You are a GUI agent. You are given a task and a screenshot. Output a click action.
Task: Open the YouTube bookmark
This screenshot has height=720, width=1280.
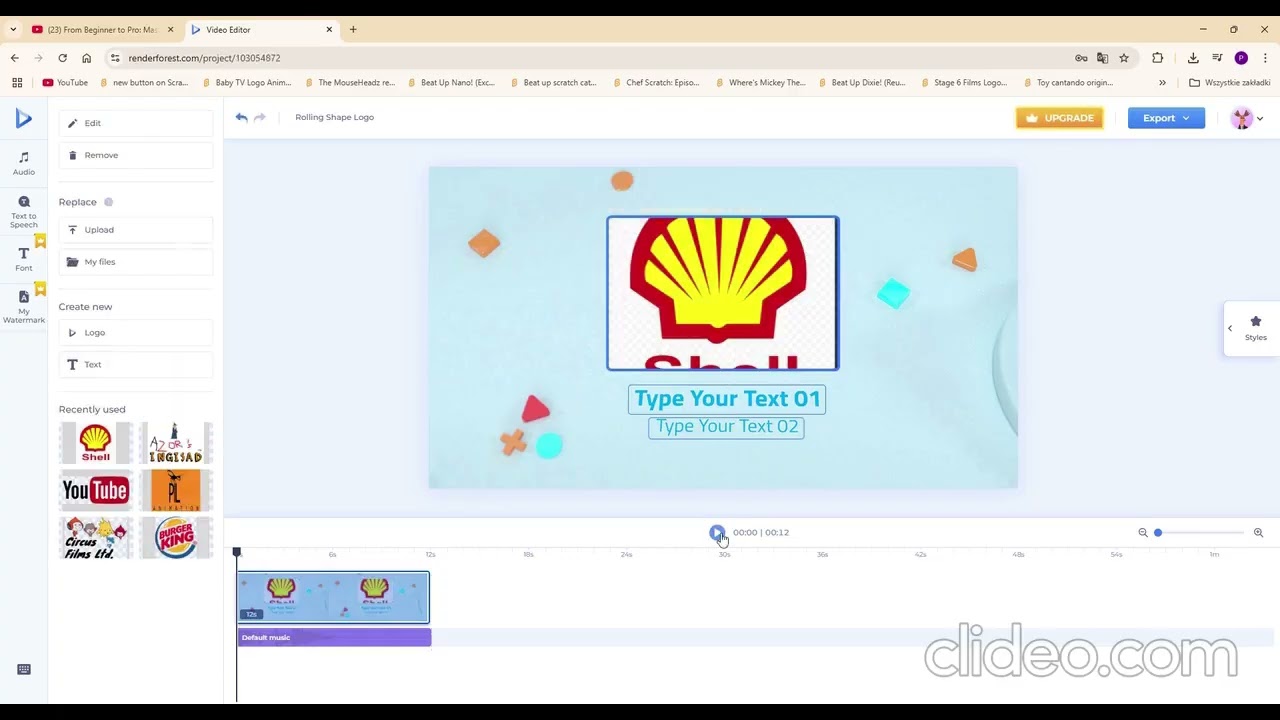pyautogui.click(x=65, y=83)
